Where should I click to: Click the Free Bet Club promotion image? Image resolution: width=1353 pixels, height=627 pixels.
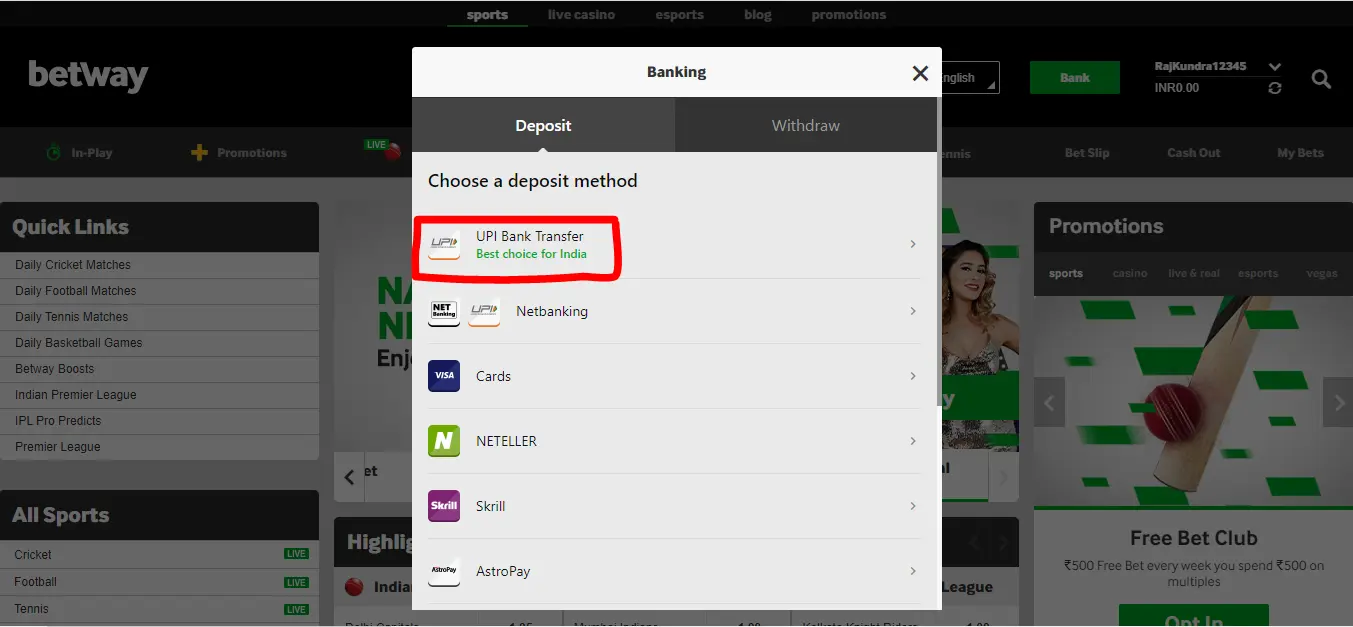[x=1193, y=402]
